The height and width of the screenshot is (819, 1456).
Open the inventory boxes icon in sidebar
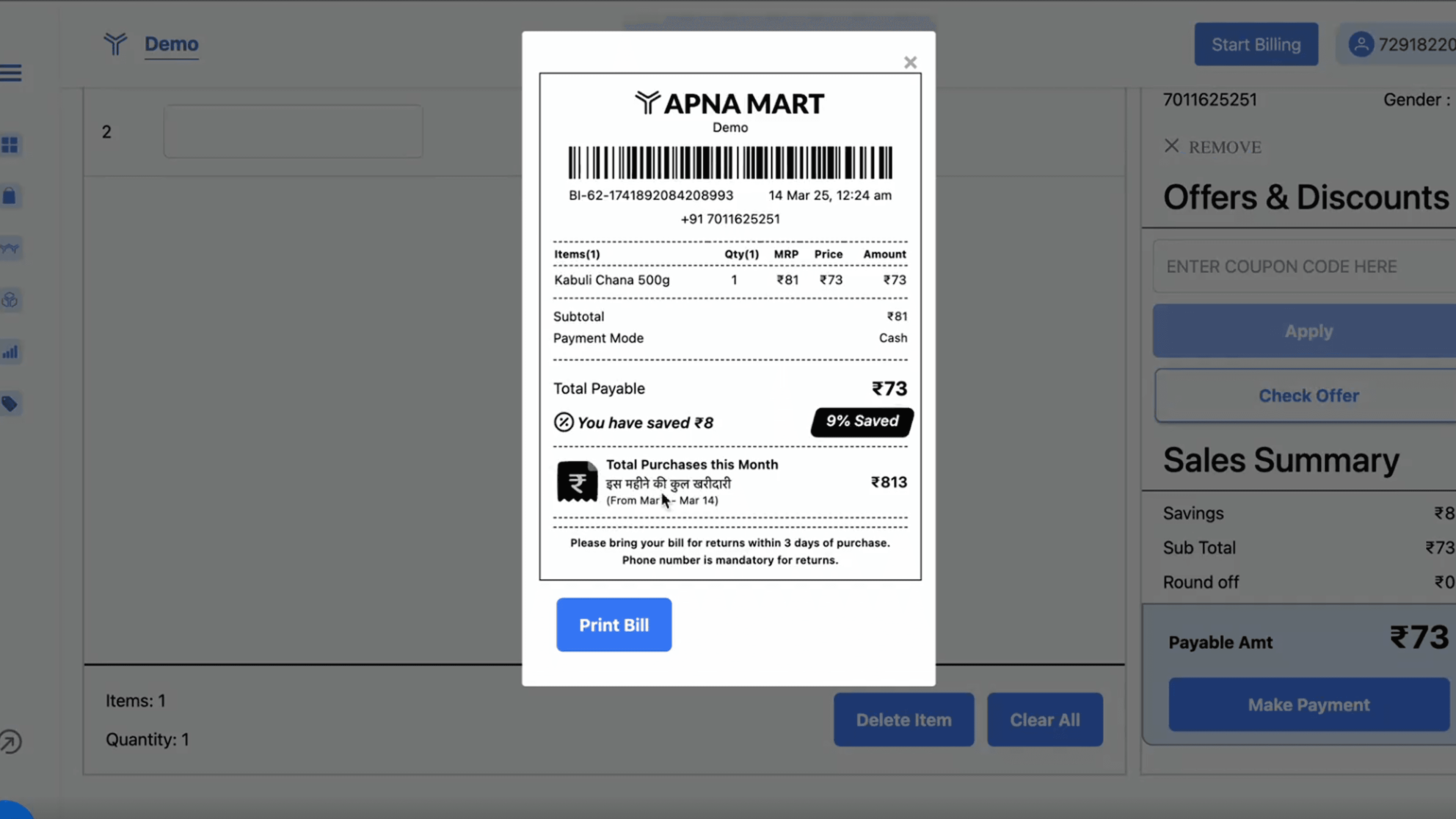(9, 300)
